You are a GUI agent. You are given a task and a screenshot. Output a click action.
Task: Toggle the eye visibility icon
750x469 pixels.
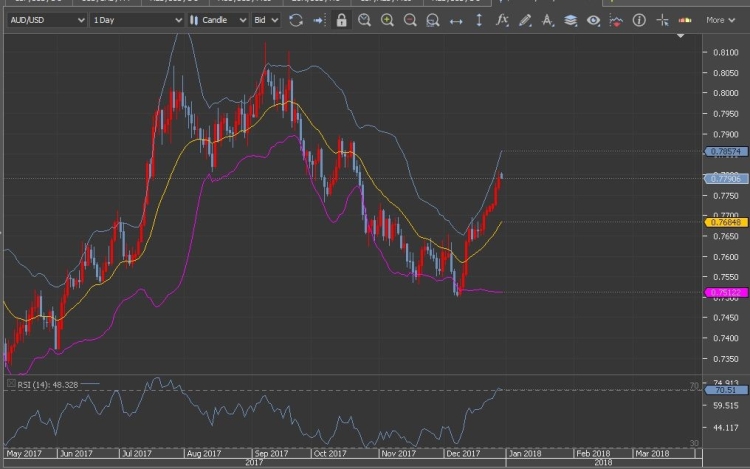coord(593,20)
